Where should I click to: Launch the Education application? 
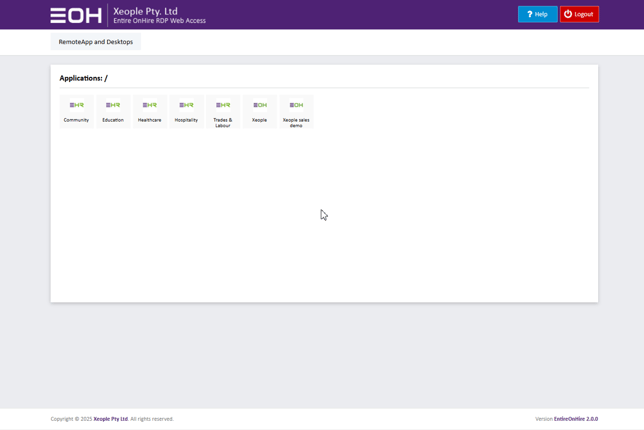tap(113, 112)
